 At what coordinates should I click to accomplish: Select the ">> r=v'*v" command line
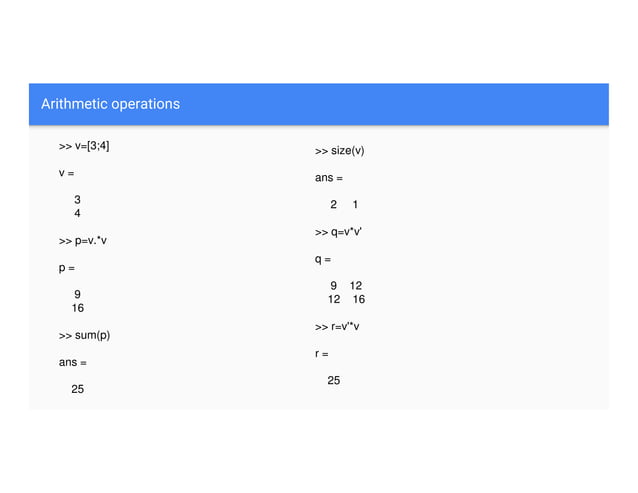[337, 327]
